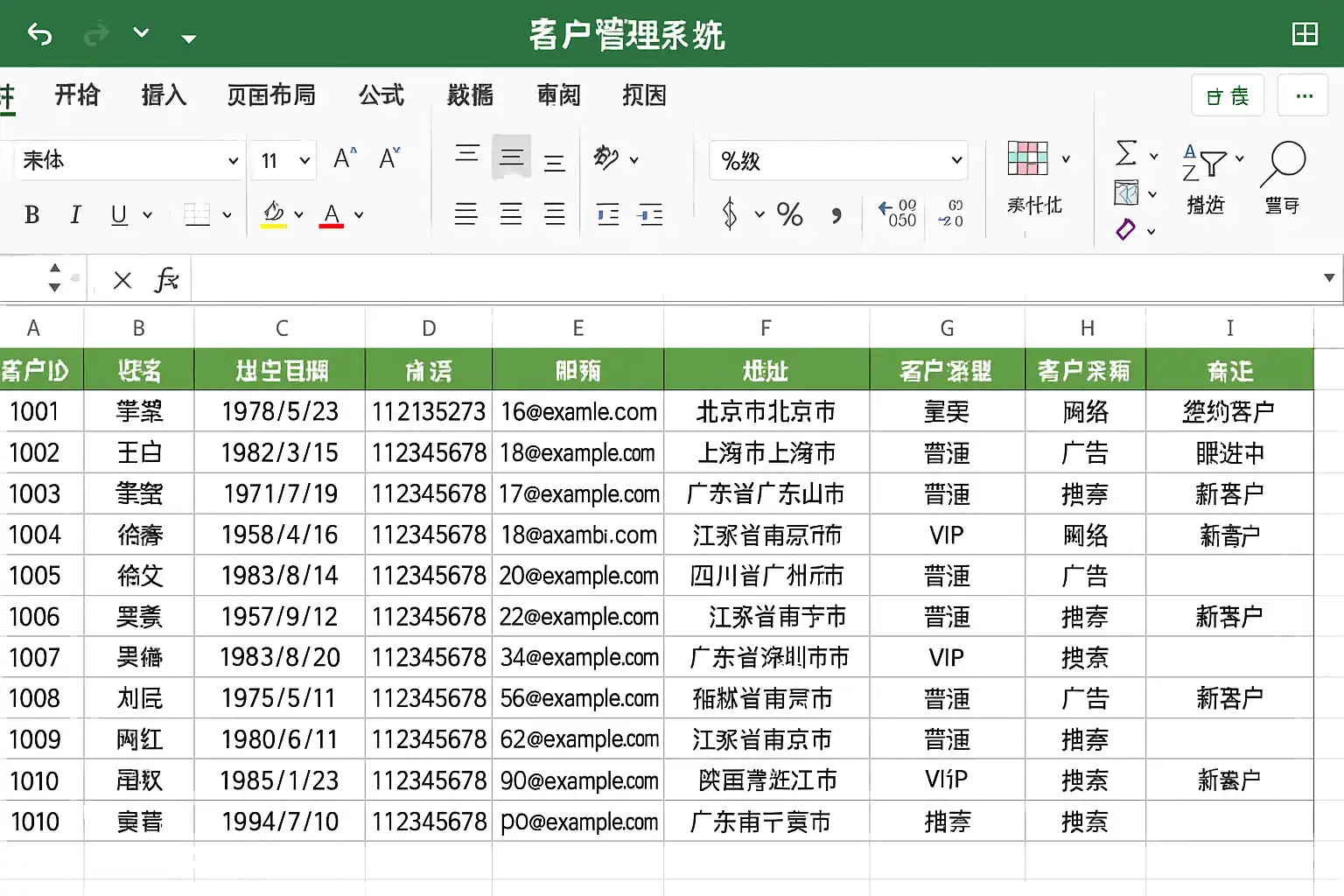Select cell containing 16@examle.com
This screenshot has height=896, width=1344.
[577, 411]
